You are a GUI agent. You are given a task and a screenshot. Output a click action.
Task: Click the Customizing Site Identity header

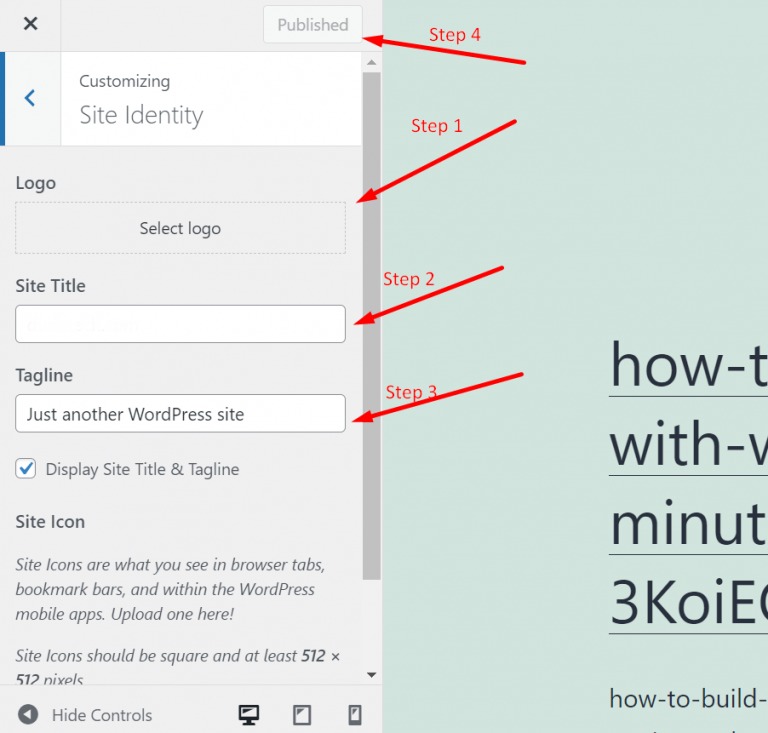141,99
